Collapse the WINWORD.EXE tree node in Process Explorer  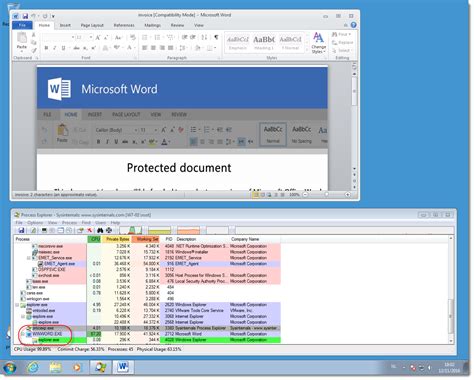coord(23,334)
